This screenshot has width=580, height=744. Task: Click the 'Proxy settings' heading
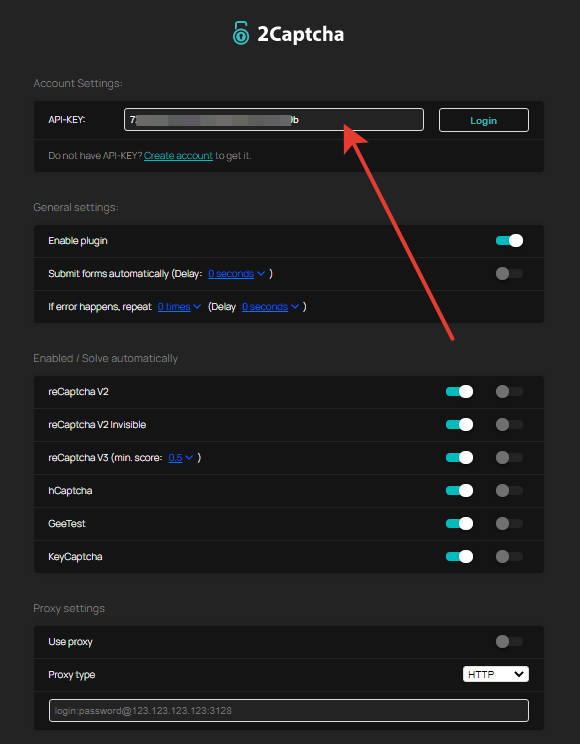[x=69, y=608]
